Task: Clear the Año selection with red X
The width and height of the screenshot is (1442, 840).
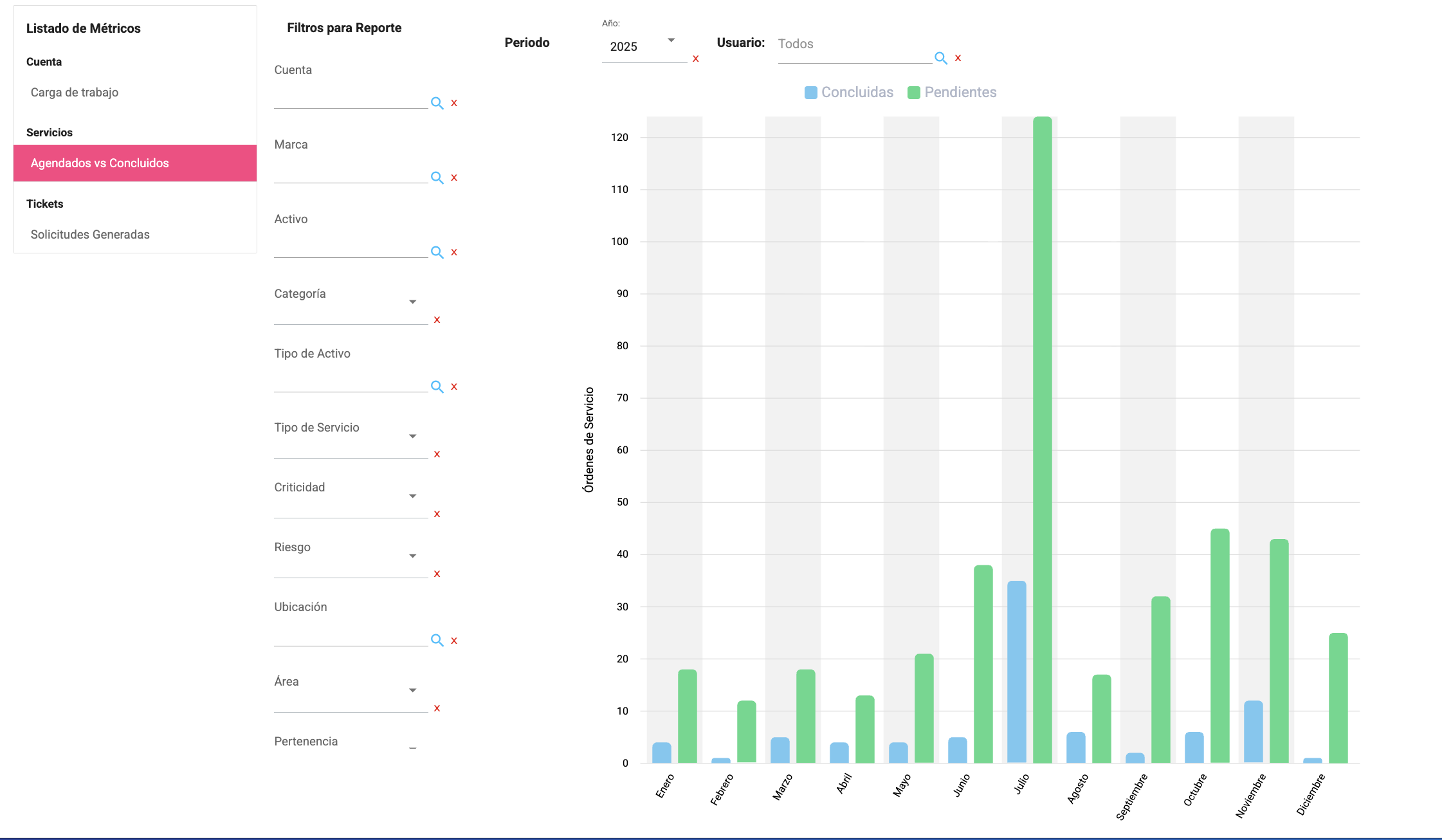Action: pos(695,59)
